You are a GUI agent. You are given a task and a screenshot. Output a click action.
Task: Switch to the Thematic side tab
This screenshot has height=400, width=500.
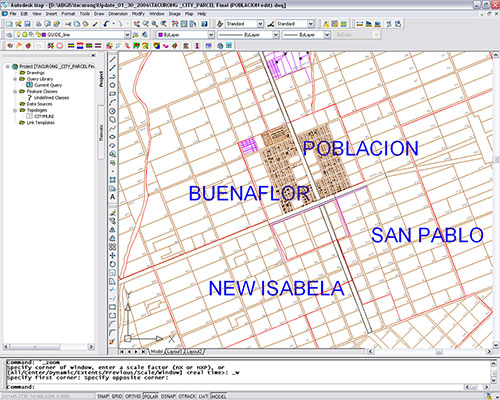pyautogui.click(x=101, y=133)
